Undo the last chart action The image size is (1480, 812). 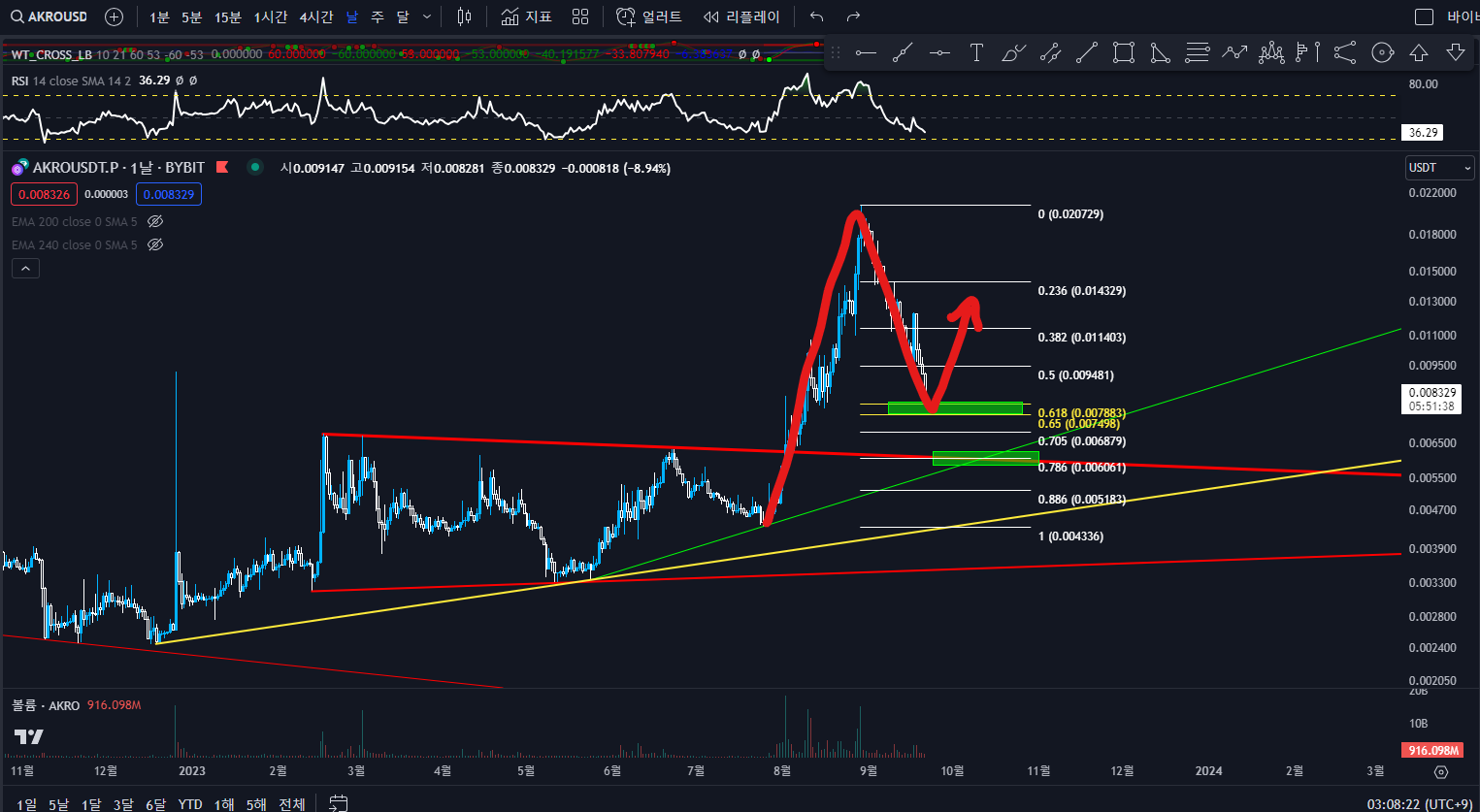pyautogui.click(x=816, y=16)
